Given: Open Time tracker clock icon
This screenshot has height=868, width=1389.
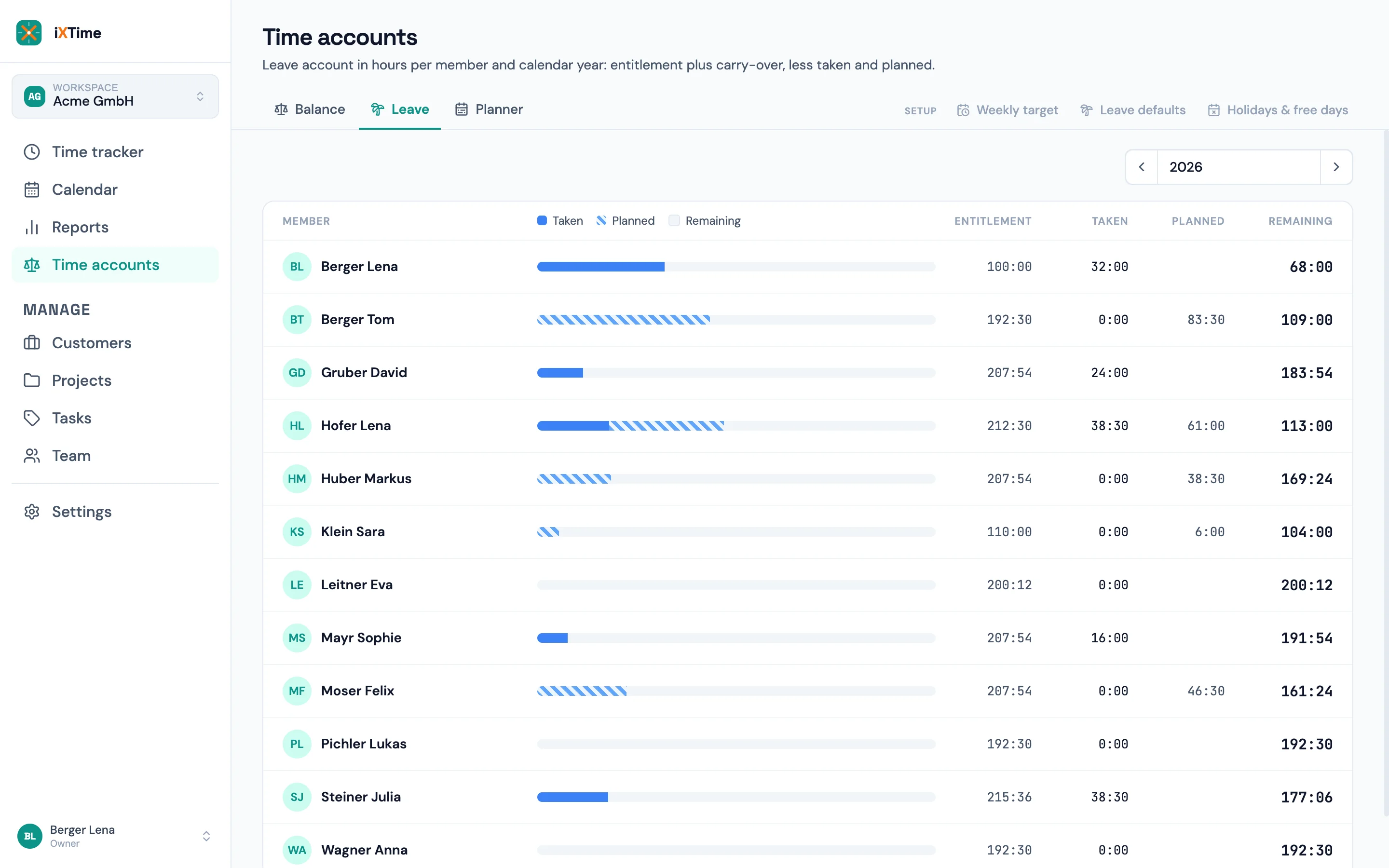Looking at the screenshot, I should pos(31,152).
